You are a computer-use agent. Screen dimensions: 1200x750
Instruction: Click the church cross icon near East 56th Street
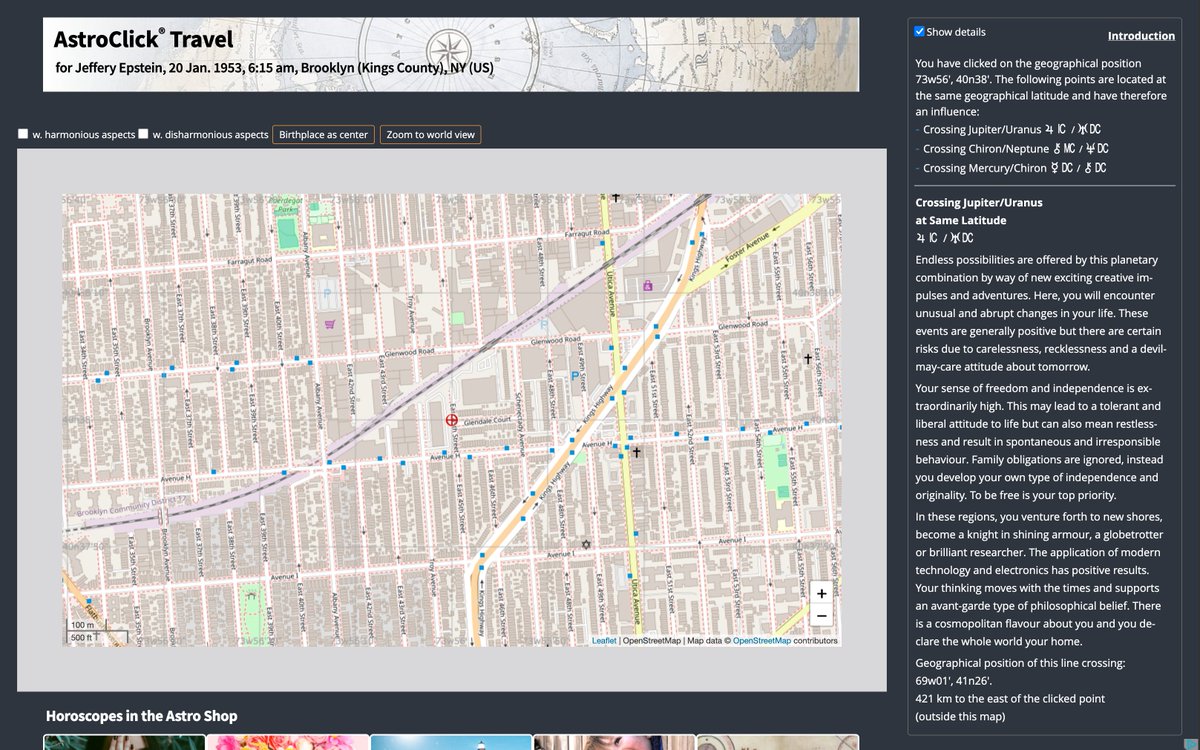(x=808, y=358)
